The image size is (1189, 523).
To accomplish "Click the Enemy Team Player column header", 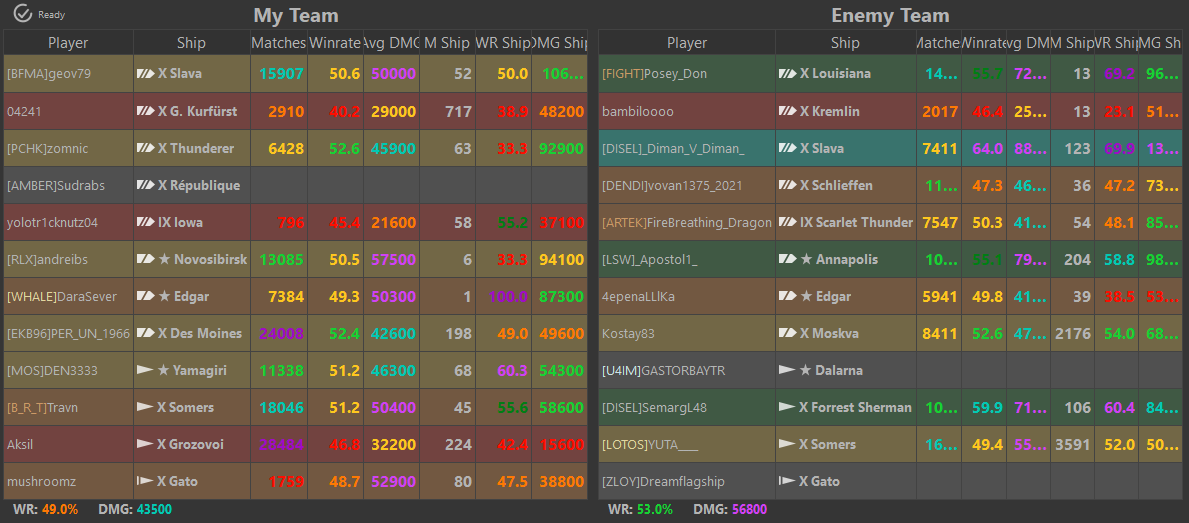I will tap(686, 43).
